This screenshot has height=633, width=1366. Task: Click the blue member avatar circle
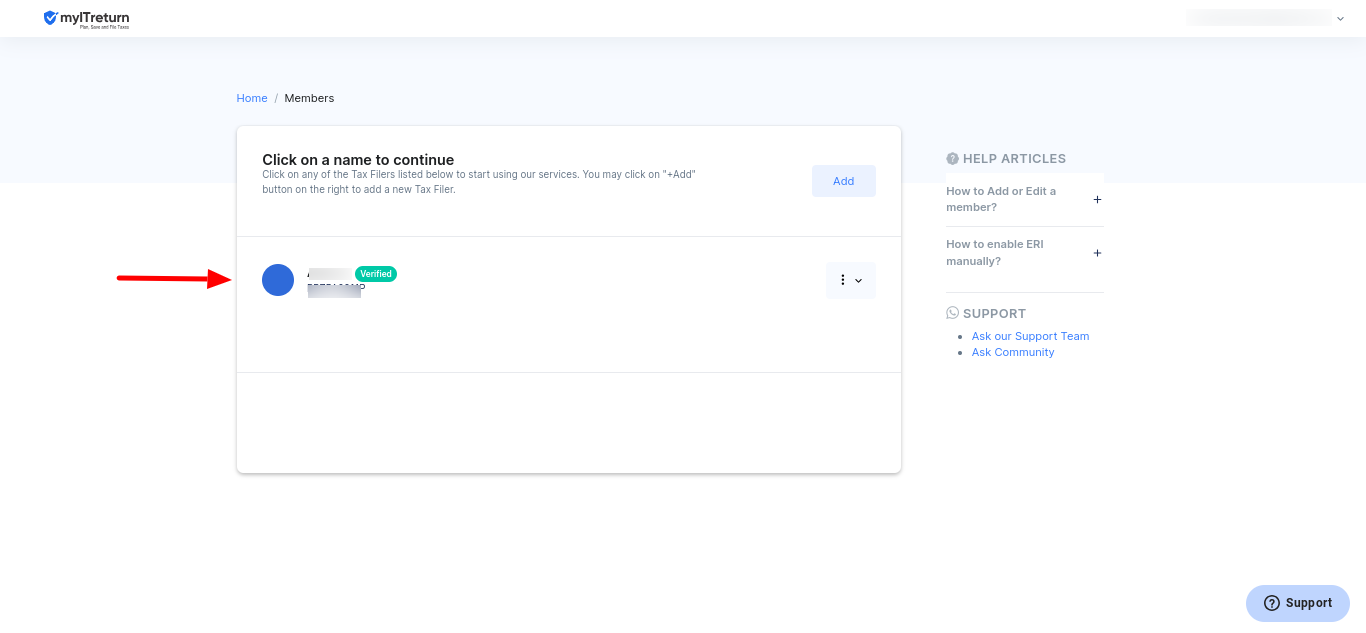(x=278, y=280)
